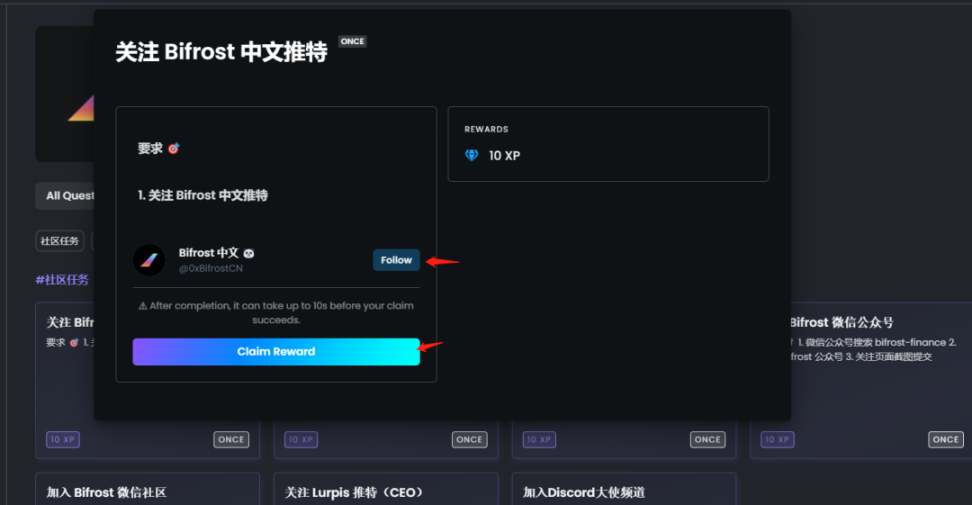Open the 加入Discord大使频道 quest card
The height and width of the screenshot is (505, 972).
click(x=623, y=490)
